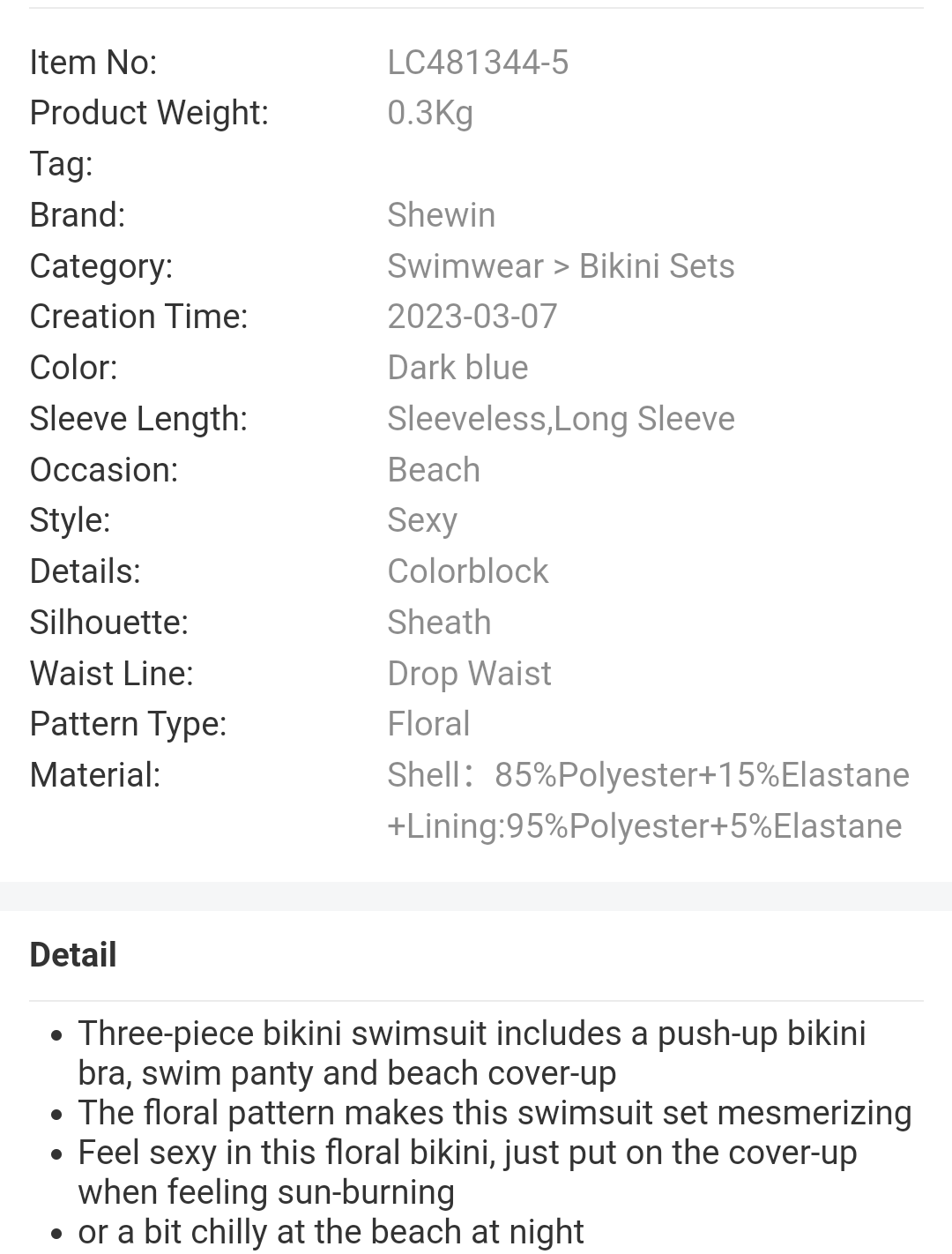Click the Floral pattern type value
Viewport: 952px width, 1254px height.
(x=428, y=724)
